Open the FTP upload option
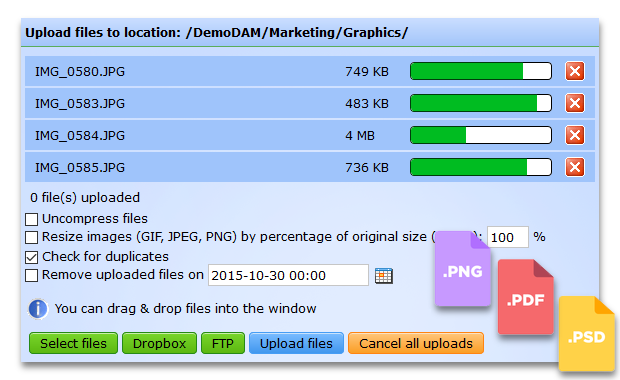620x380 pixels. [x=223, y=343]
